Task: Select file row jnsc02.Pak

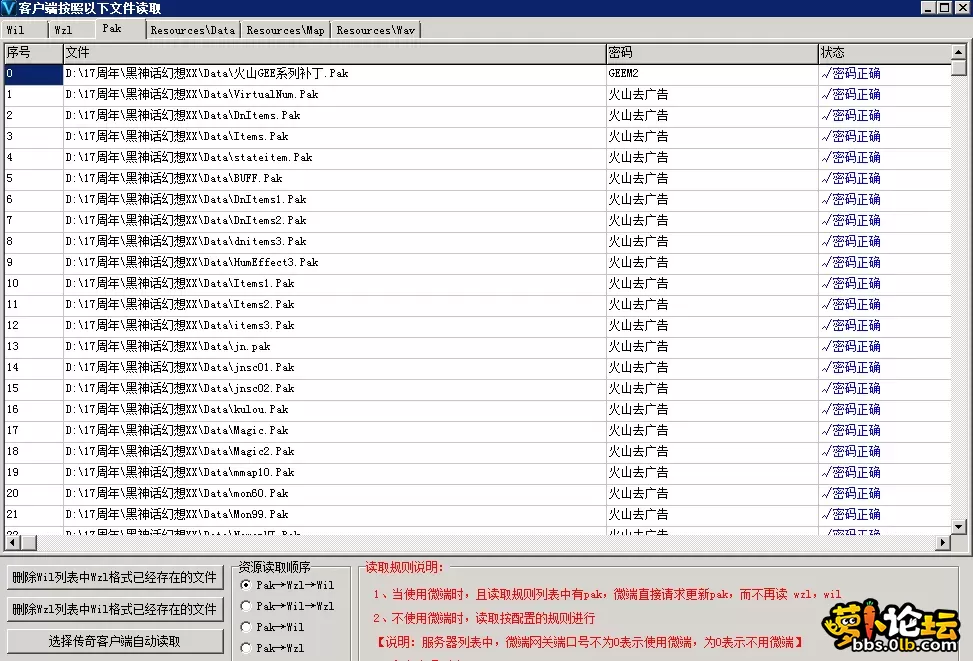Action: [x=477, y=388]
